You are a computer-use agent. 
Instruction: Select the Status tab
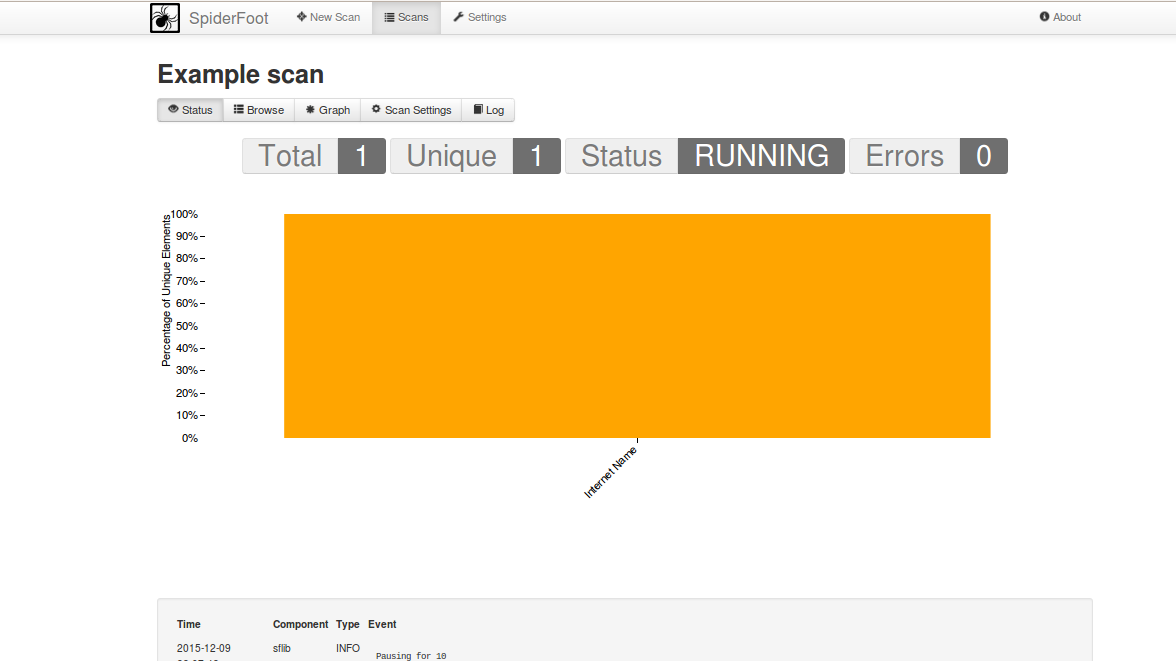(190, 110)
